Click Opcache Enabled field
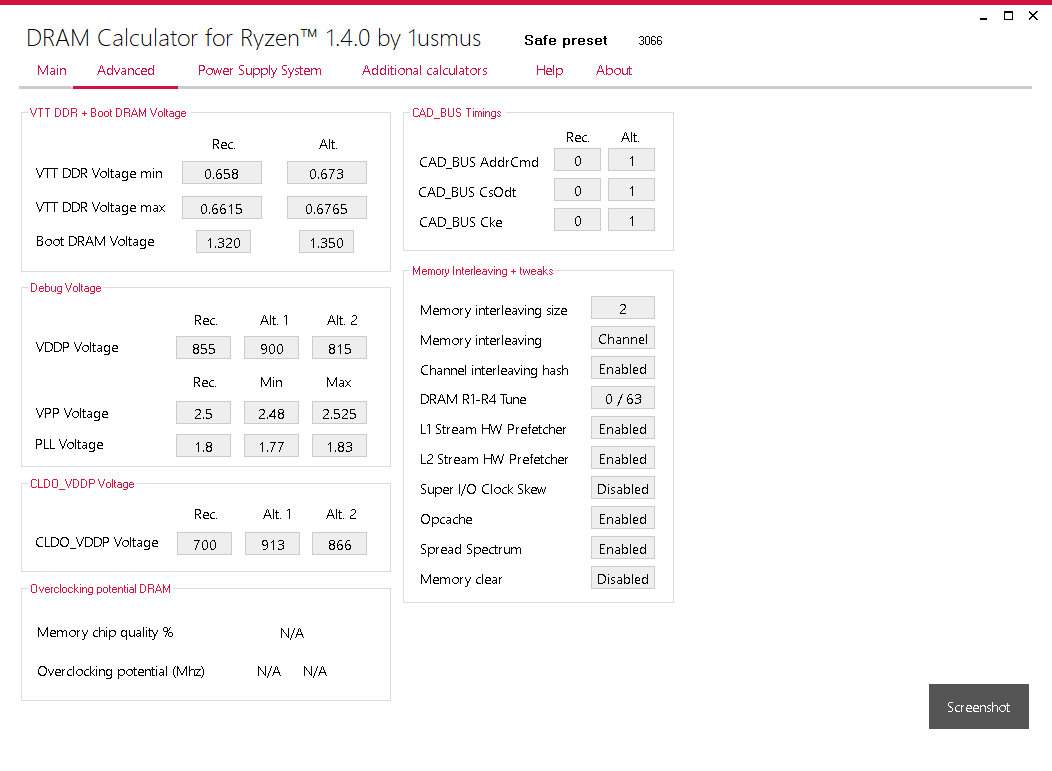Viewport: 1052px width, 771px height. (x=623, y=518)
